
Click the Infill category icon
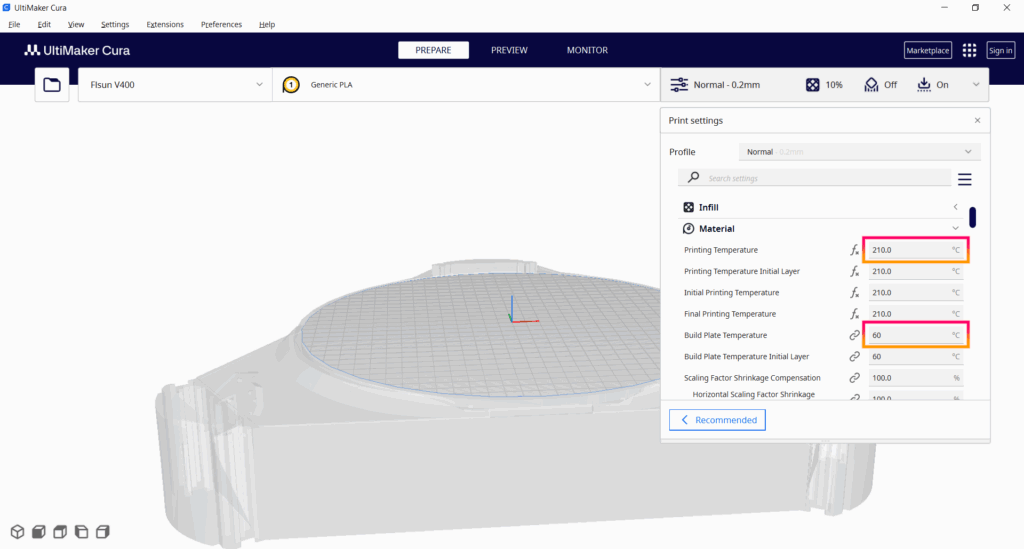coord(688,207)
